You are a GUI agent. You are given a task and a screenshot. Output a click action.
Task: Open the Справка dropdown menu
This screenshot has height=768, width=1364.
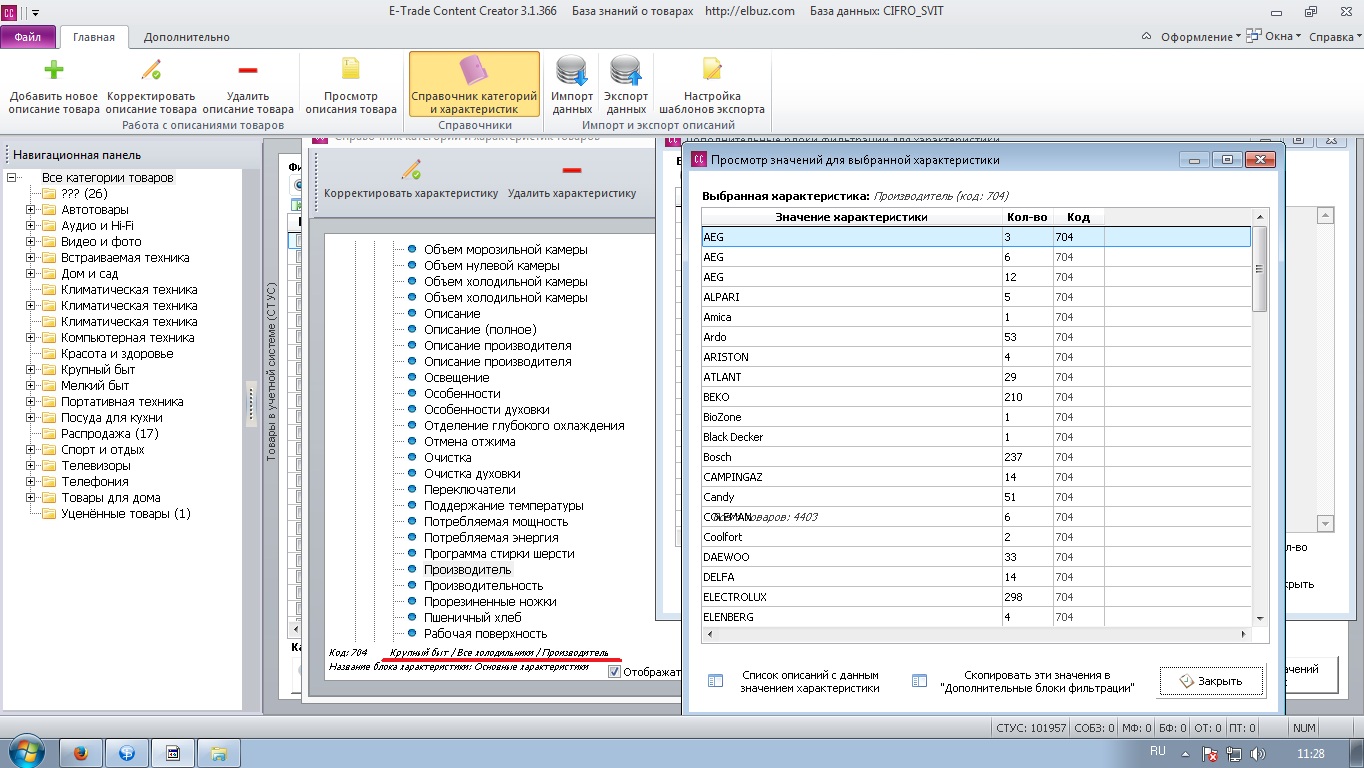1335,37
